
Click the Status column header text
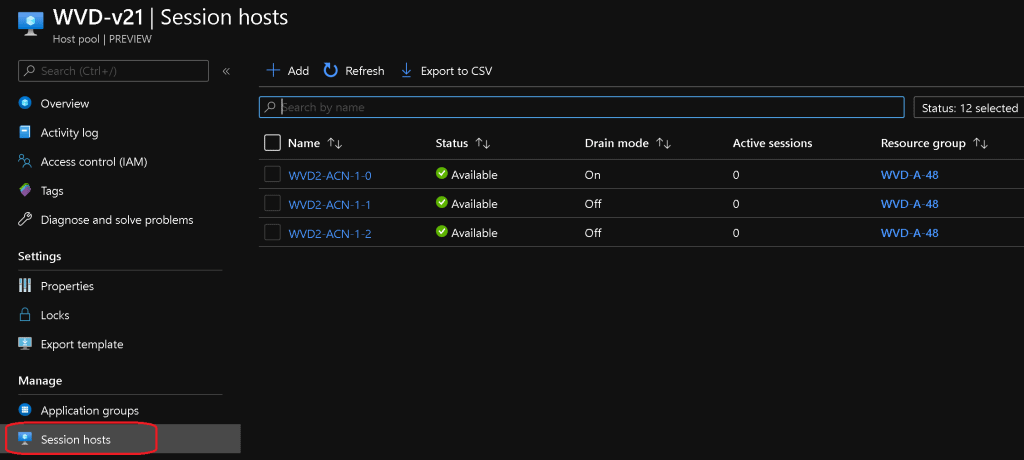tap(452, 143)
